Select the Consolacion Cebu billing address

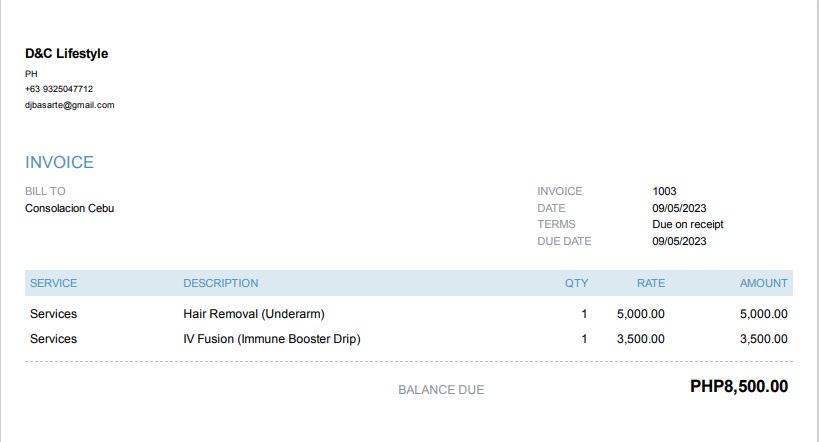[69, 208]
